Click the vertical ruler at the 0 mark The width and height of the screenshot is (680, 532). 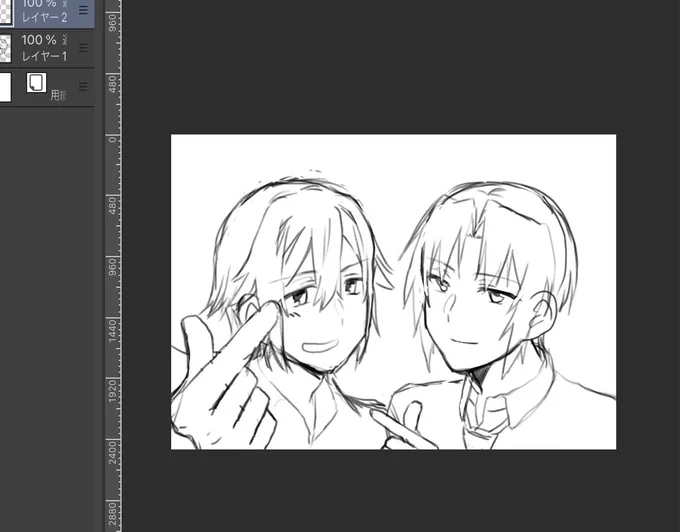(x=112, y=139)
